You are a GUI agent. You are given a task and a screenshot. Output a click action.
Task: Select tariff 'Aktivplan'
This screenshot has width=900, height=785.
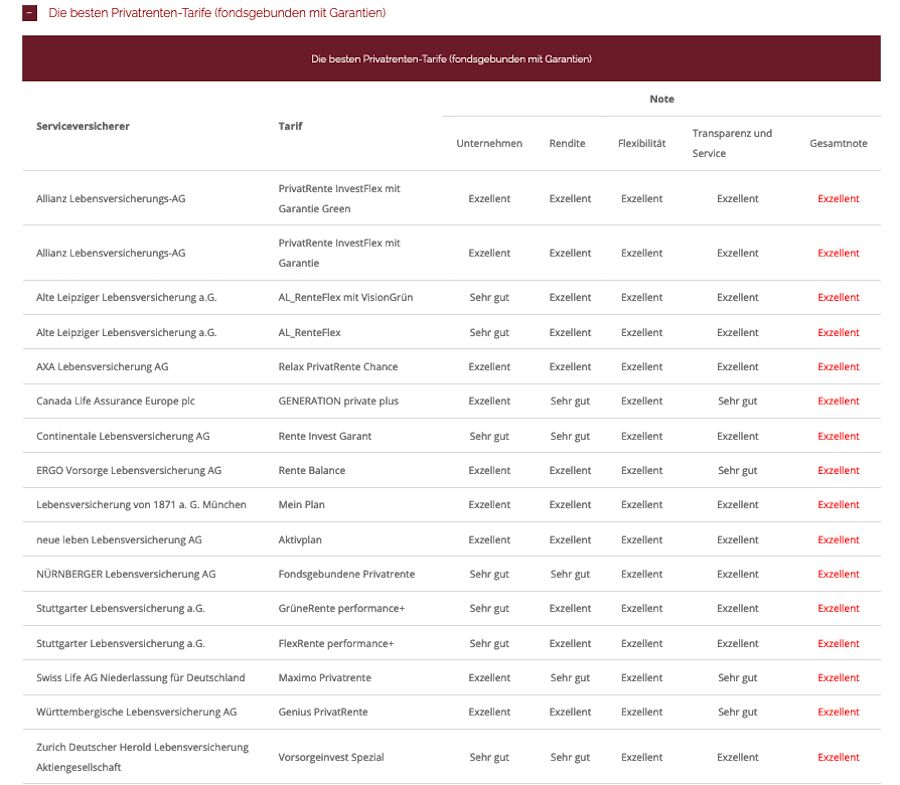(x=300, y=540)
